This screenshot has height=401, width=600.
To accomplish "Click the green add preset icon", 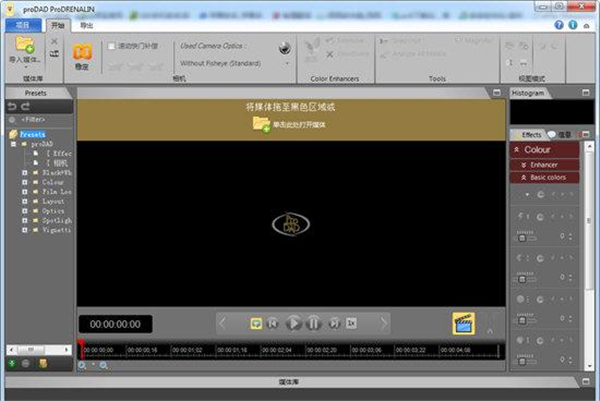I will coord(11,364).
